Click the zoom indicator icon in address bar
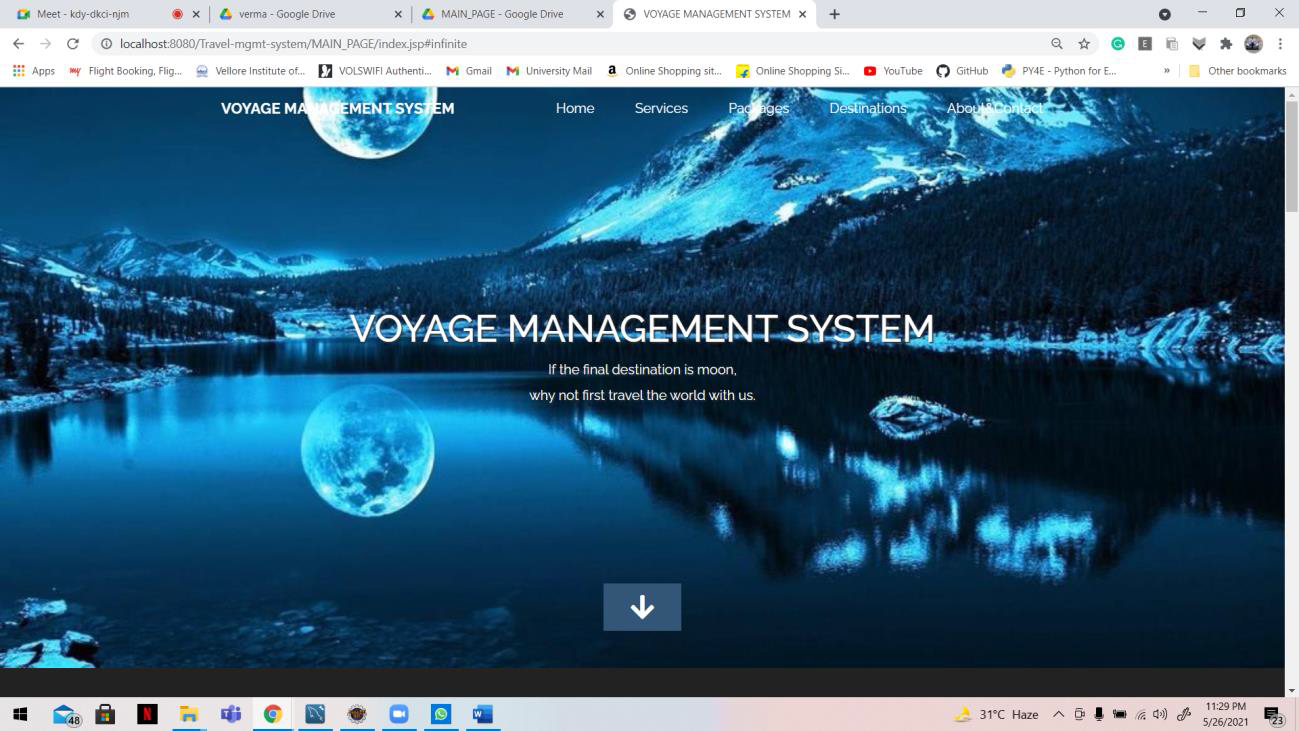 coord(1057,44)
